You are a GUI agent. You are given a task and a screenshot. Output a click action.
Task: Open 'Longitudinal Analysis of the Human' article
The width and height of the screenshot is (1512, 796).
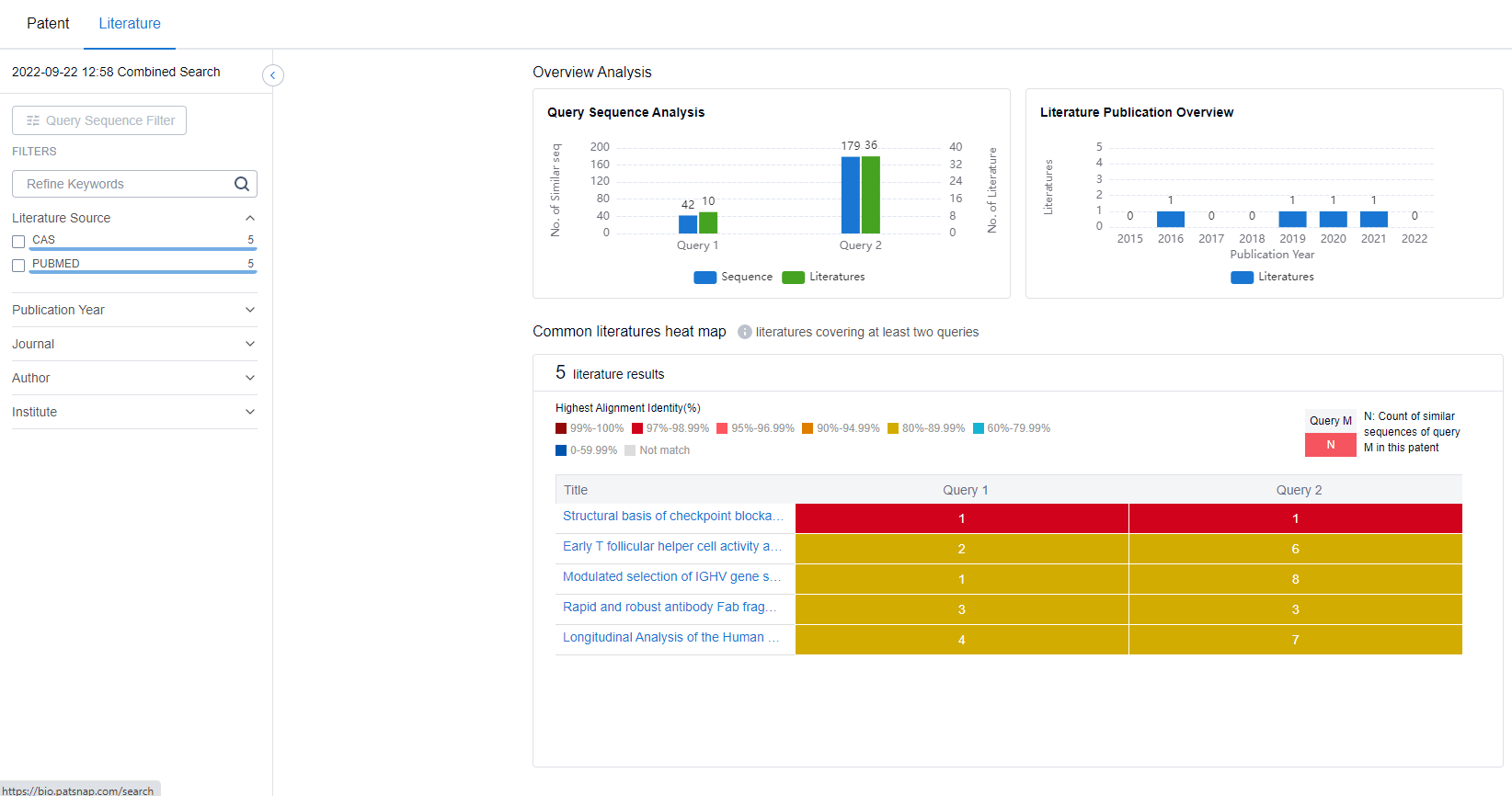coord(670,638)
